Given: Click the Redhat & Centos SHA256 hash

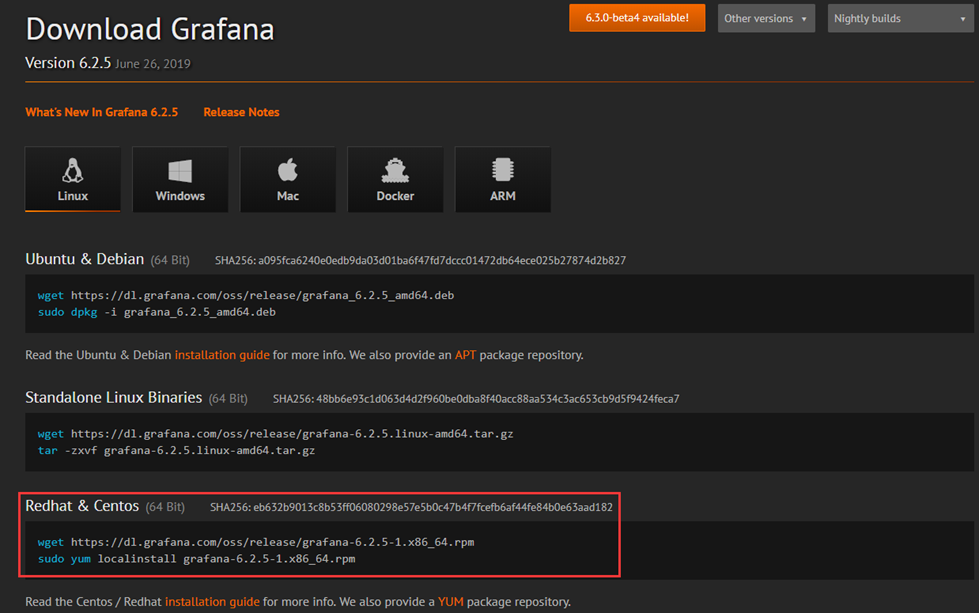Looking at the screenshot, I should [411, 508].
